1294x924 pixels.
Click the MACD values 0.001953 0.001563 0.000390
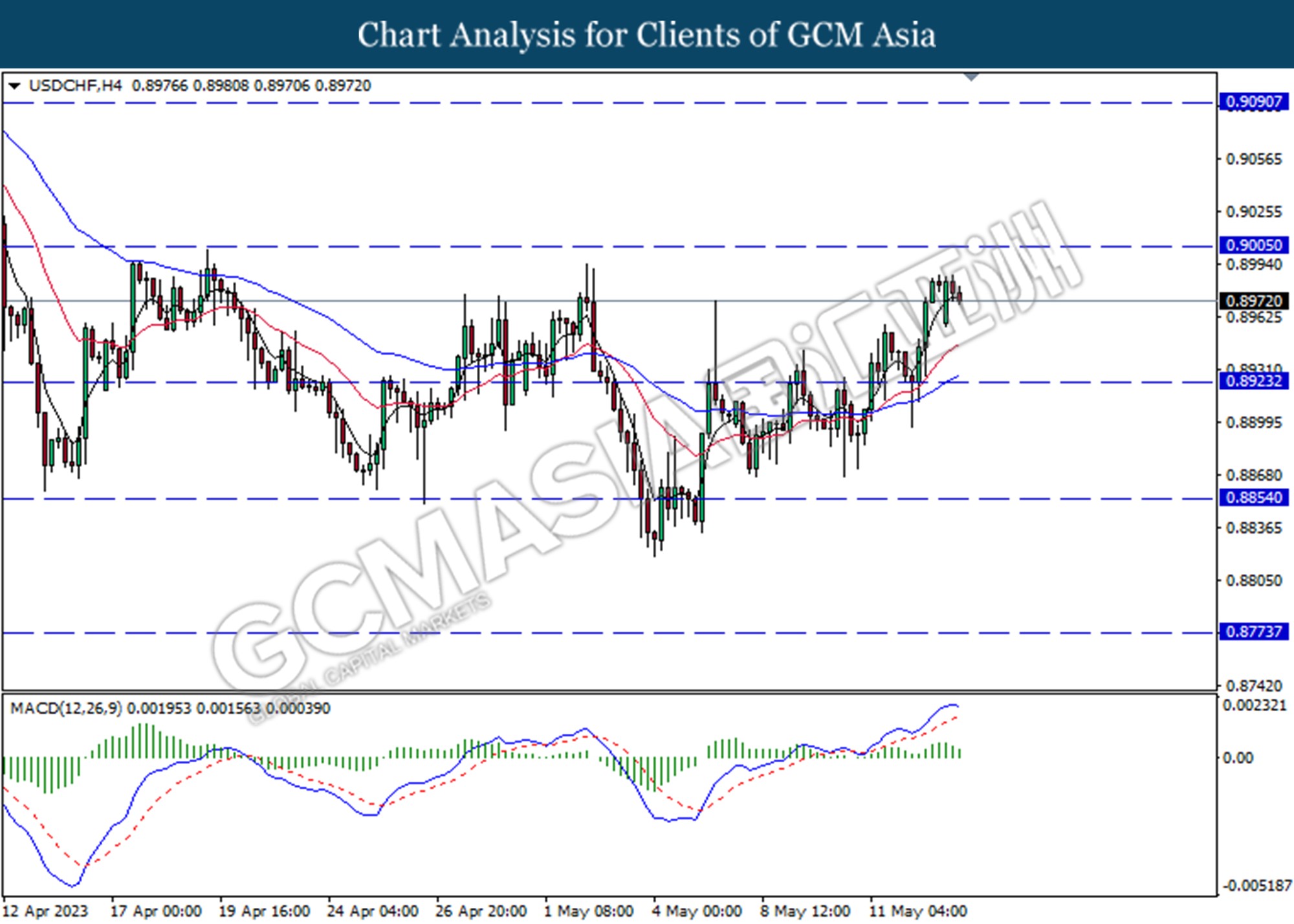(x=228, y=709)
